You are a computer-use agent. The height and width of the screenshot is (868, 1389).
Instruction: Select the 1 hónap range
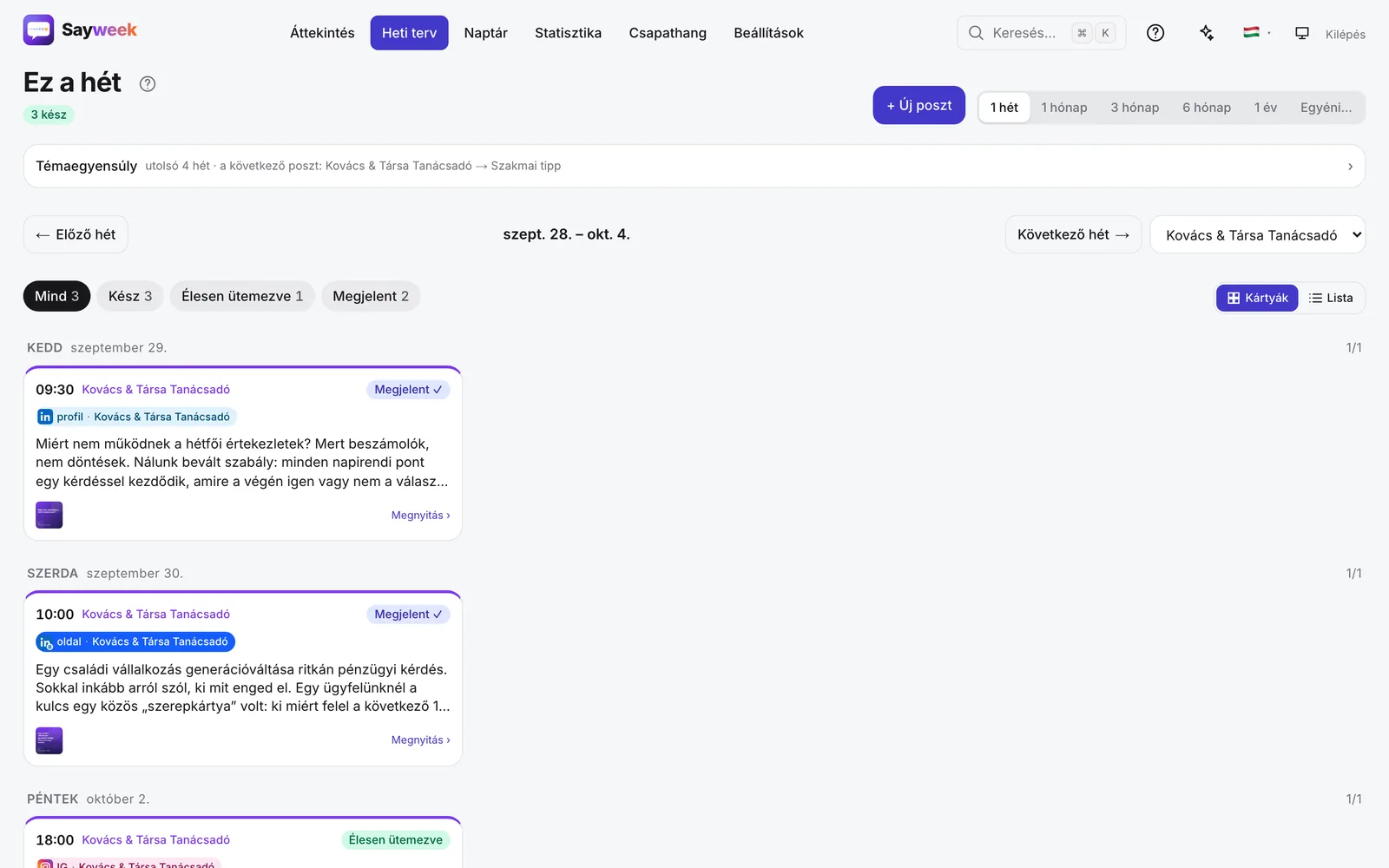click(x=1064, y=108)
